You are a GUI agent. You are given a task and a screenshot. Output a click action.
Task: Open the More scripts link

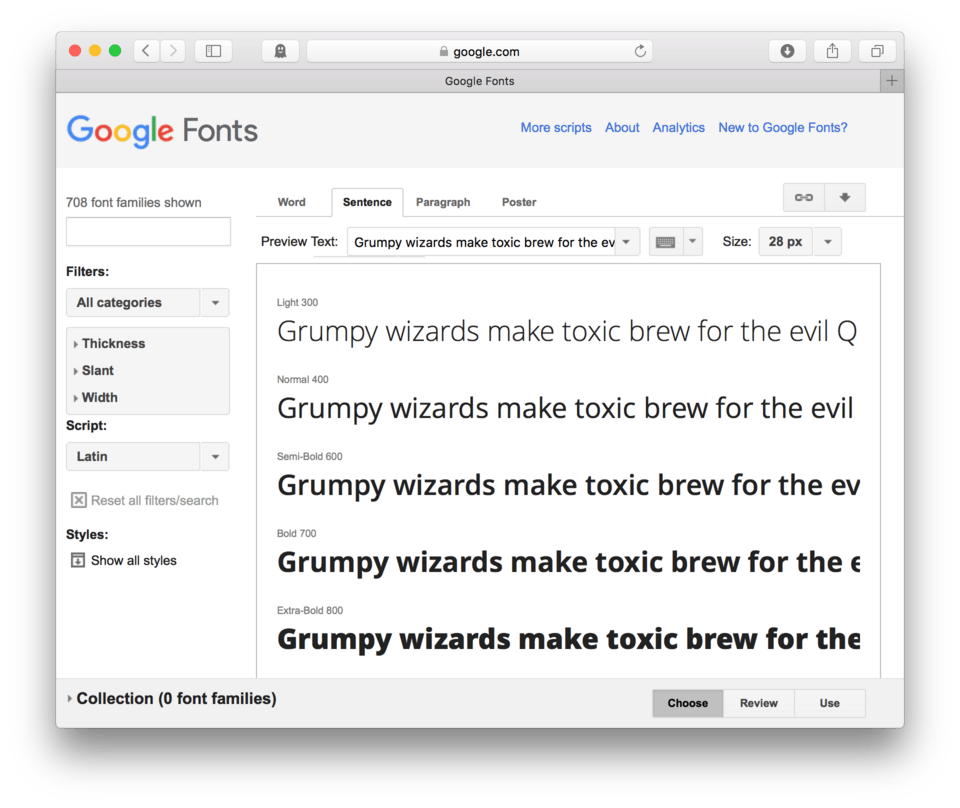click(556, 127)
